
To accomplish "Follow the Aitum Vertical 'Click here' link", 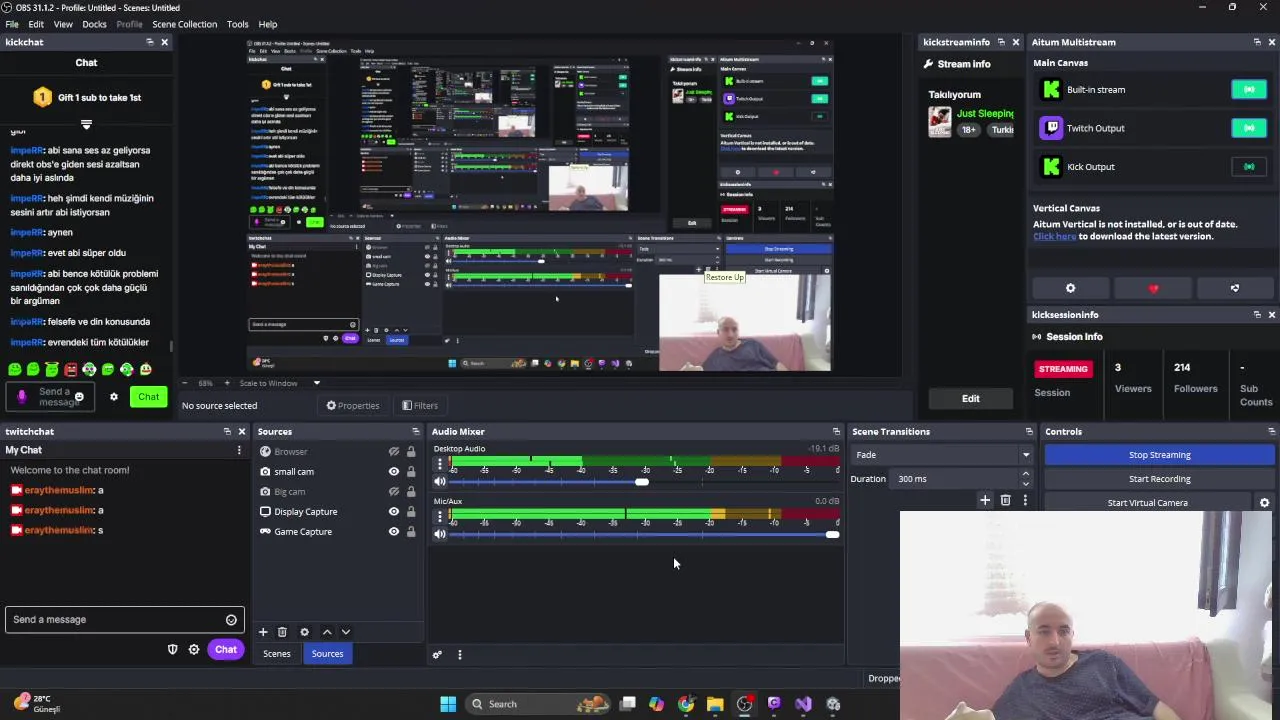I will [x=1055, y=237].
